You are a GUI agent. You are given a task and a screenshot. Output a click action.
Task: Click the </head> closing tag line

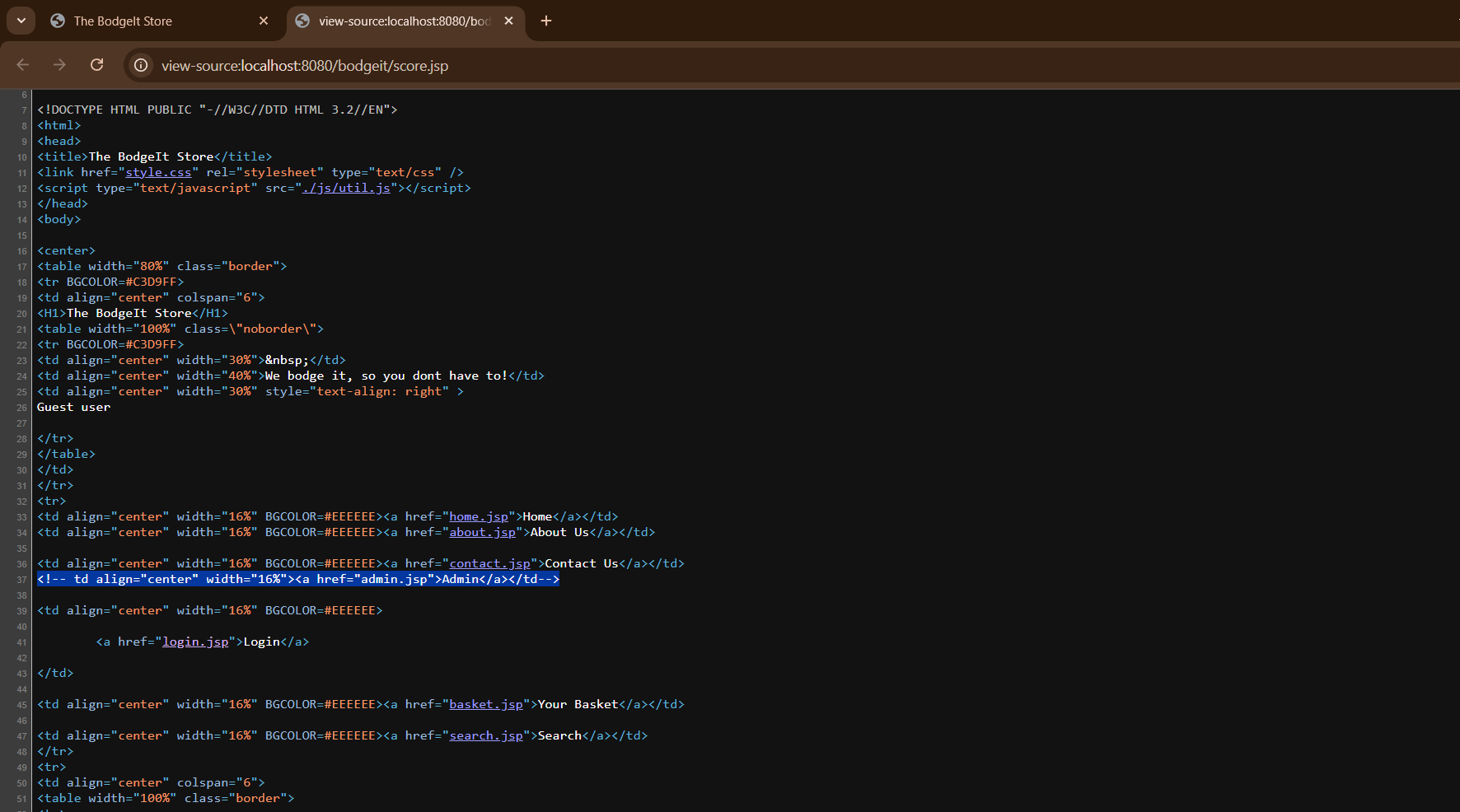coord(62,203)
